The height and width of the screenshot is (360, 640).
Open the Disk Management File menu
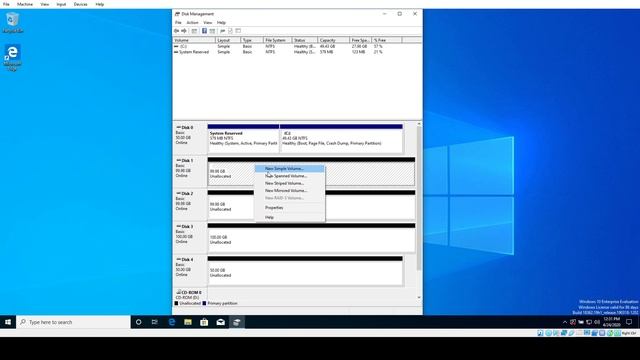coord(178,22)
